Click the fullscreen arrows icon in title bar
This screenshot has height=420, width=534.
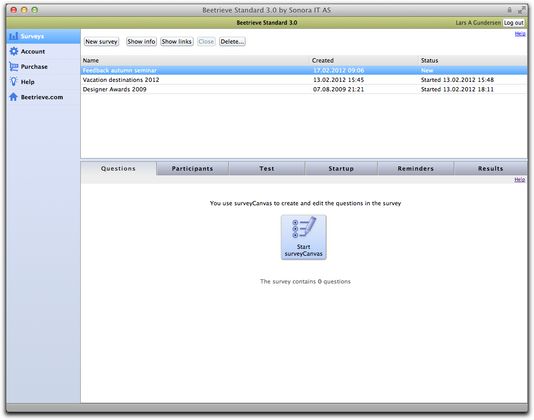[521, 10]
